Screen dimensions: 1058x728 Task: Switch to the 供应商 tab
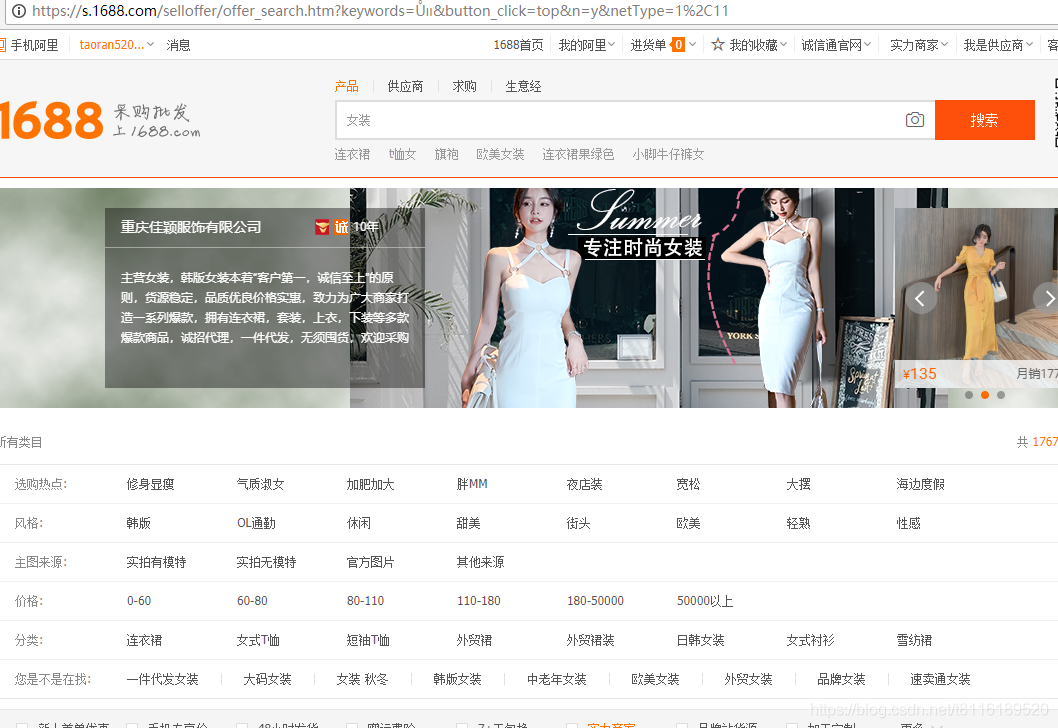404,86
